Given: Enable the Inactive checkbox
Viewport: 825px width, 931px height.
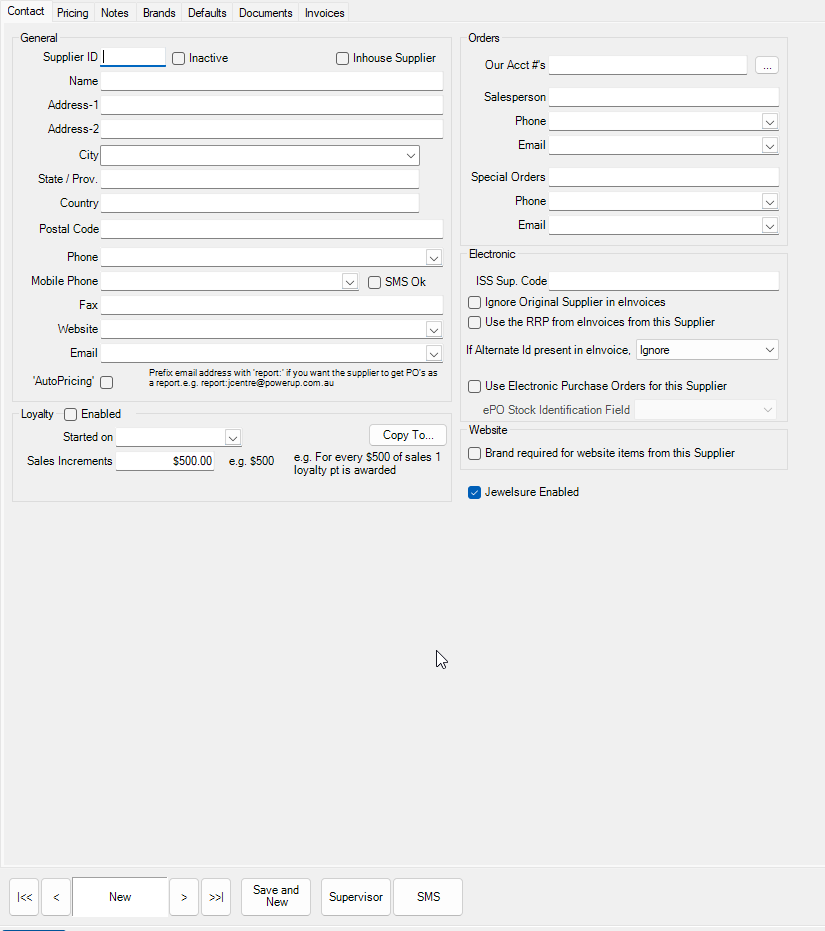Looking at the screenshot, I should point(178,58).
